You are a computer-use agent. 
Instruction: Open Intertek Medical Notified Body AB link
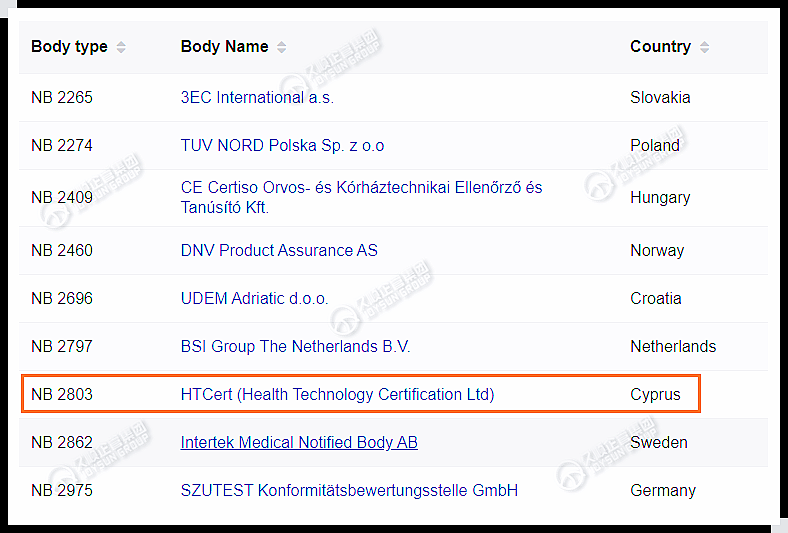click(x=299, y=443)
